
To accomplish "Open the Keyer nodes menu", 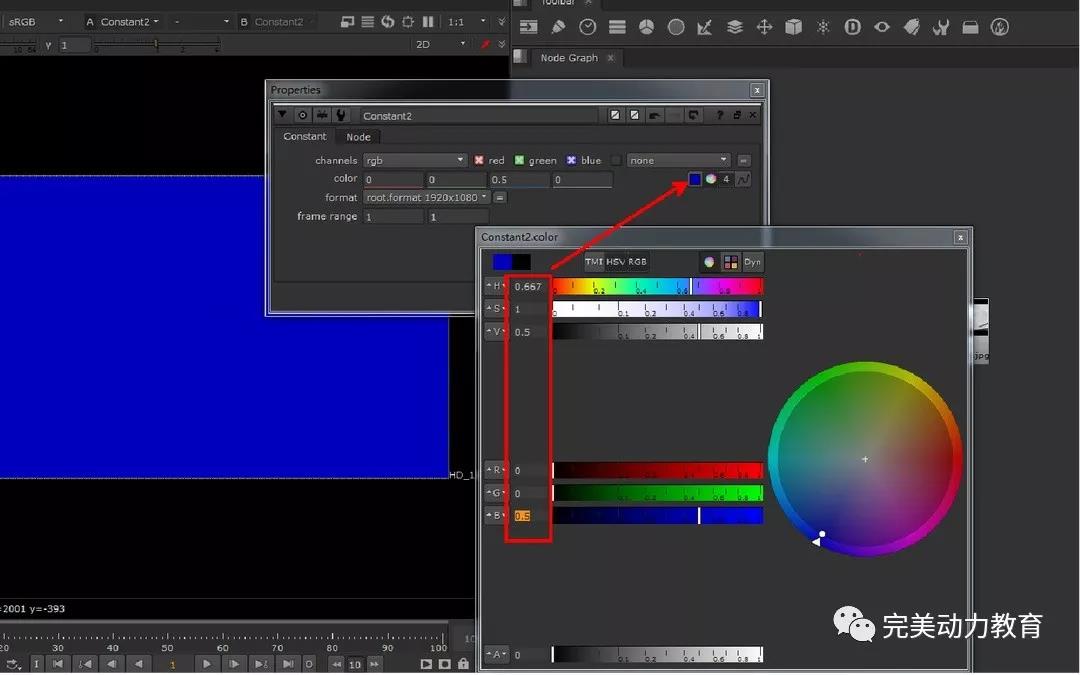I will [705, 27].
